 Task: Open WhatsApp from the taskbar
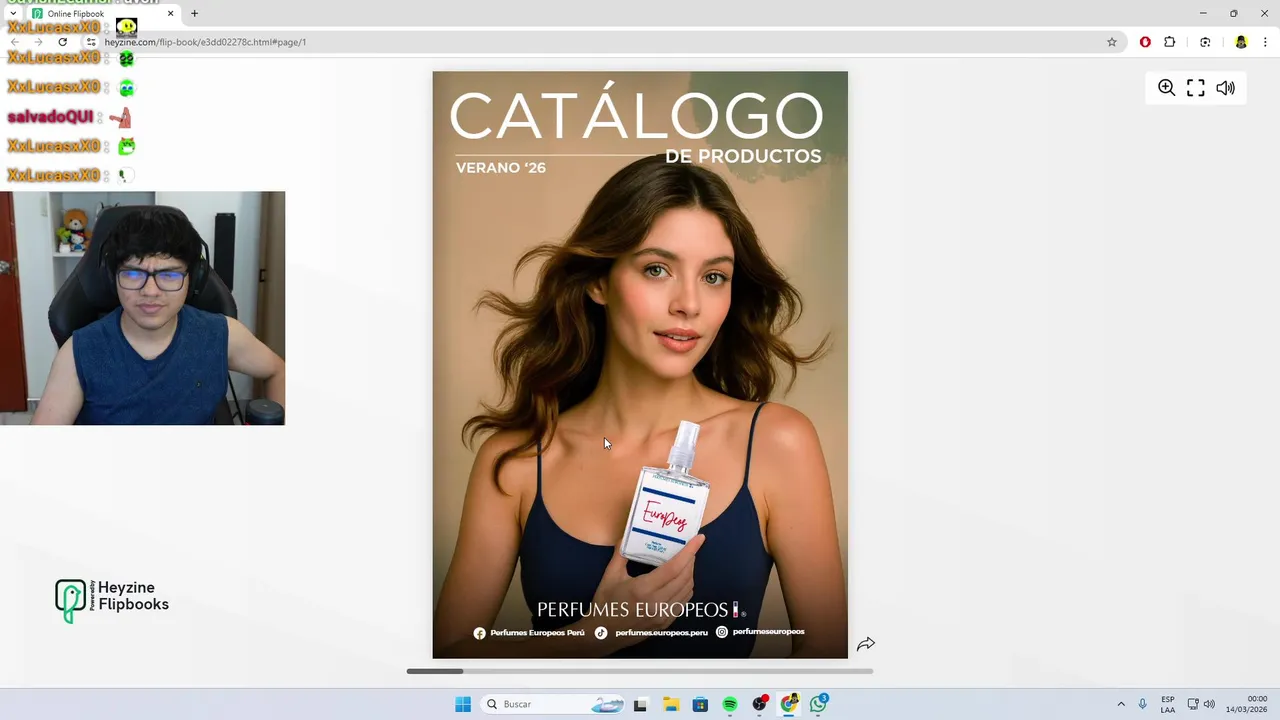(819, 704)
